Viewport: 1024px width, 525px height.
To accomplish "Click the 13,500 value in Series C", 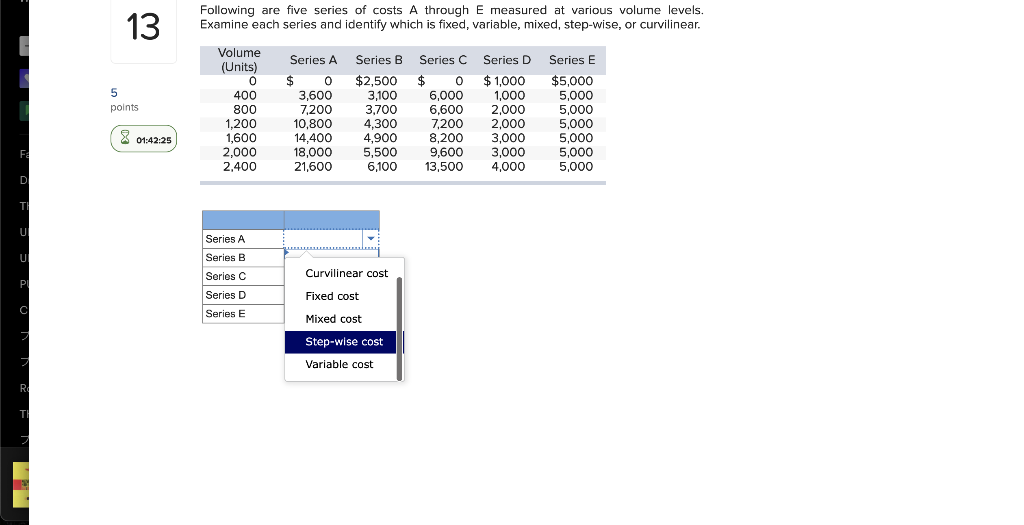I will click(x=444, y=167).
